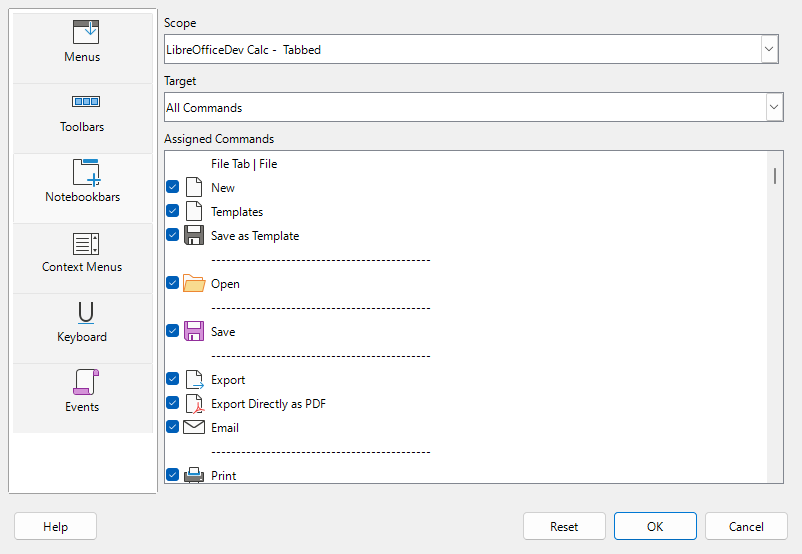802x554 pixels.
Task: Toggle the Print command checkbox
Action: point(172,475)
